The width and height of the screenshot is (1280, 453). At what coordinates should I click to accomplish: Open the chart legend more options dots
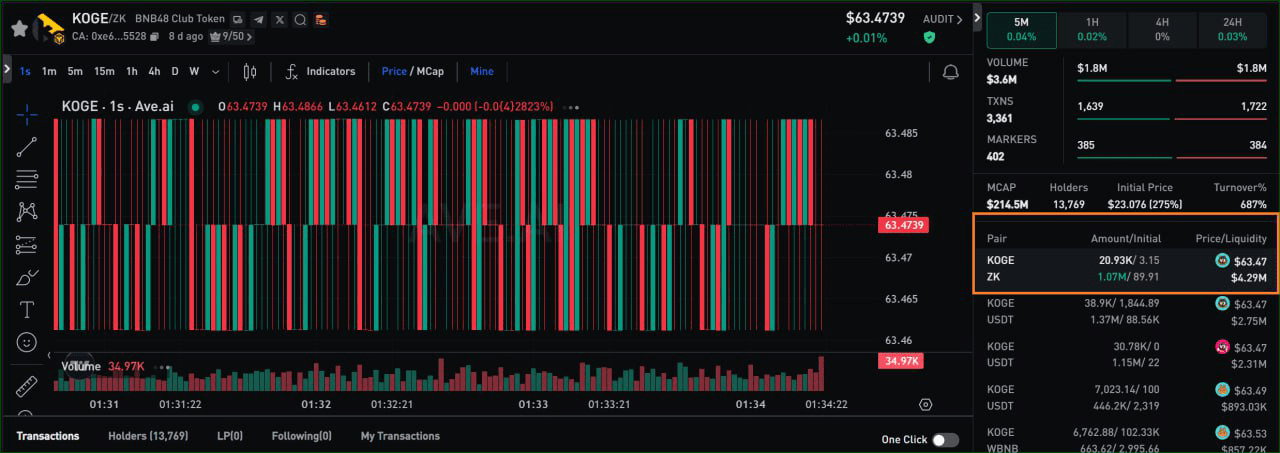[x=572, y=106]
